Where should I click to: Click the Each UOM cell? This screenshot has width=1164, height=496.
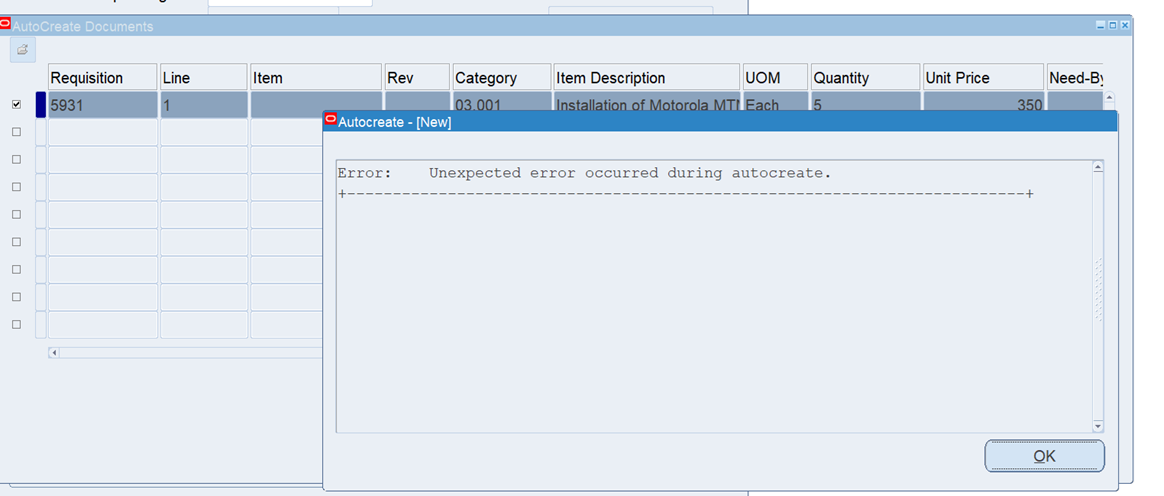click(x=775, y=101)
